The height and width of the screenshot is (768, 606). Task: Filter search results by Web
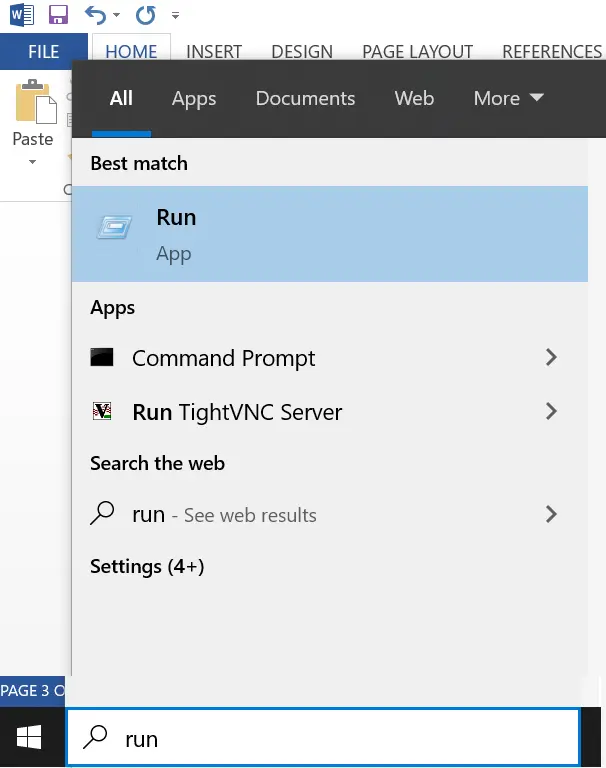click(x=414, y=98)
